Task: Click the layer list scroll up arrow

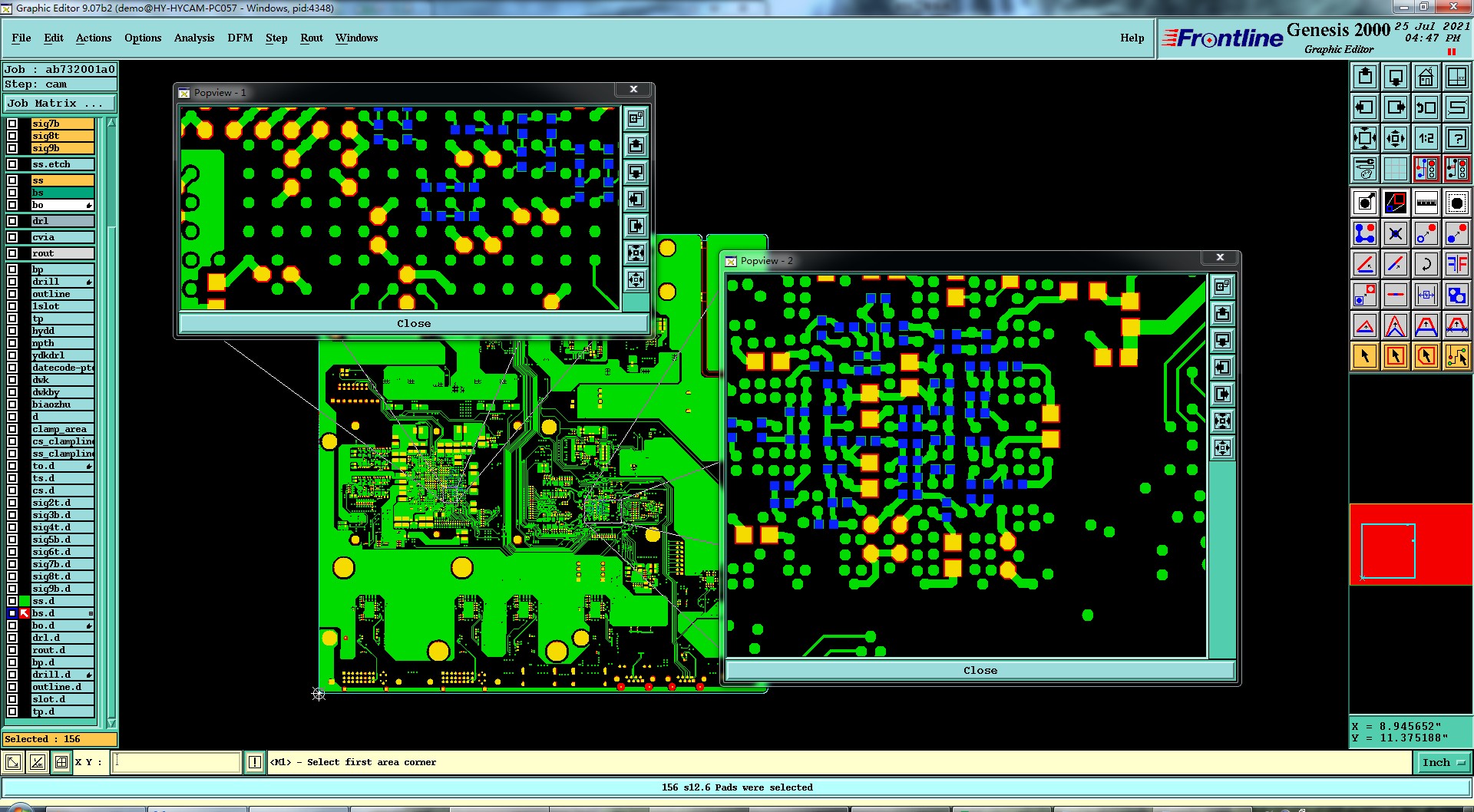Action: click(x=111, y=123)
